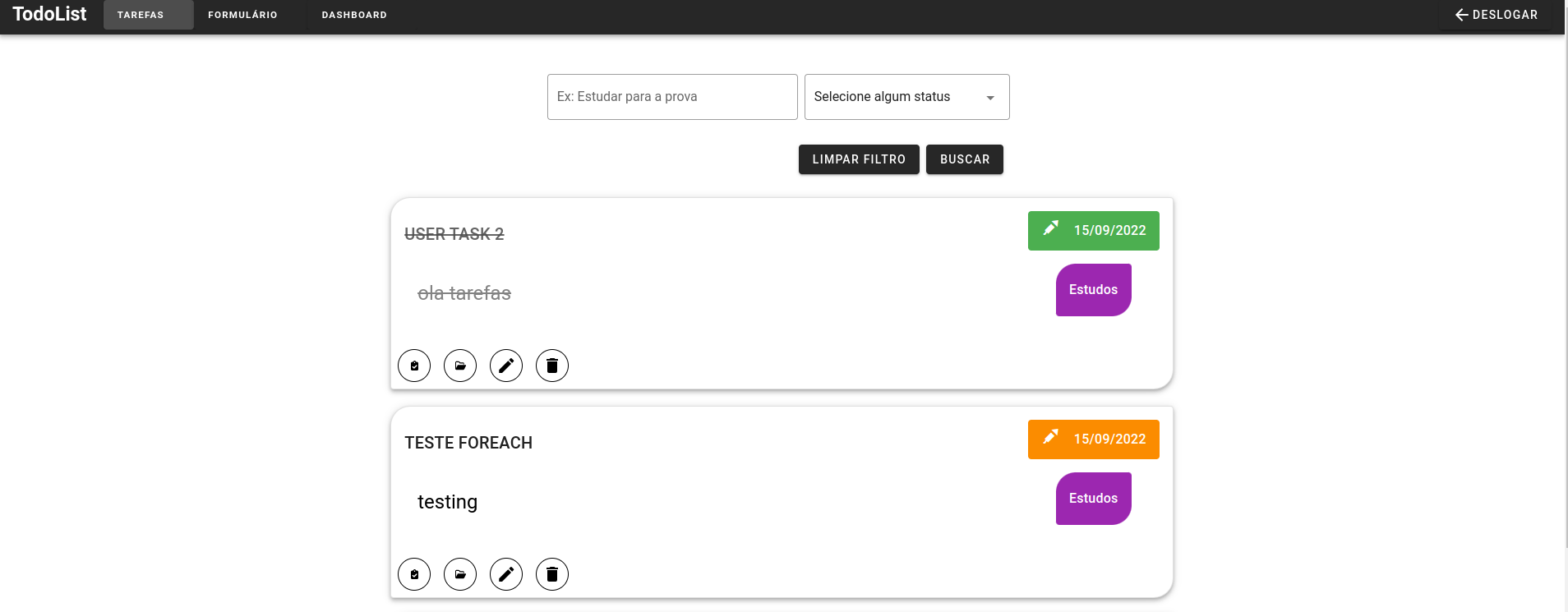Expand the status selector arrow

tap(990, 96)
